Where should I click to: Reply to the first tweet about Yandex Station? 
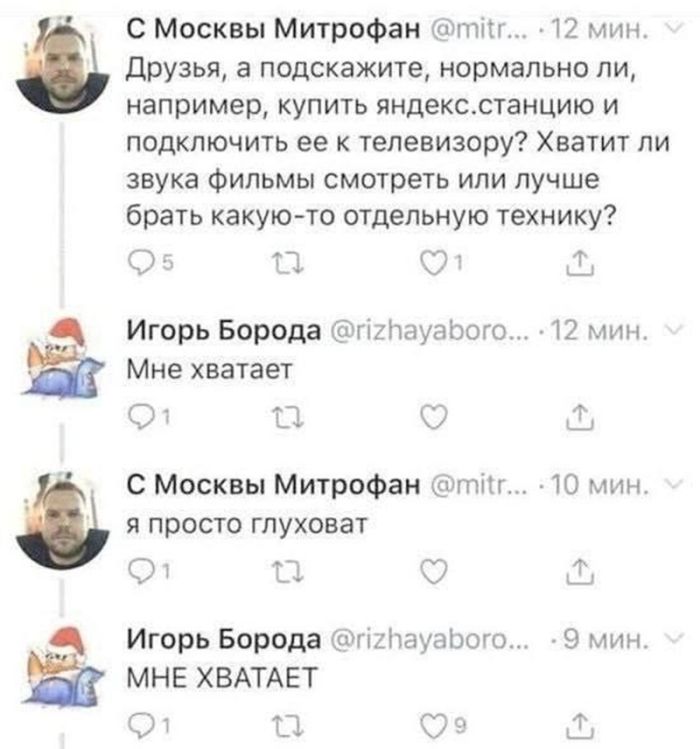[x=143, y=264]
